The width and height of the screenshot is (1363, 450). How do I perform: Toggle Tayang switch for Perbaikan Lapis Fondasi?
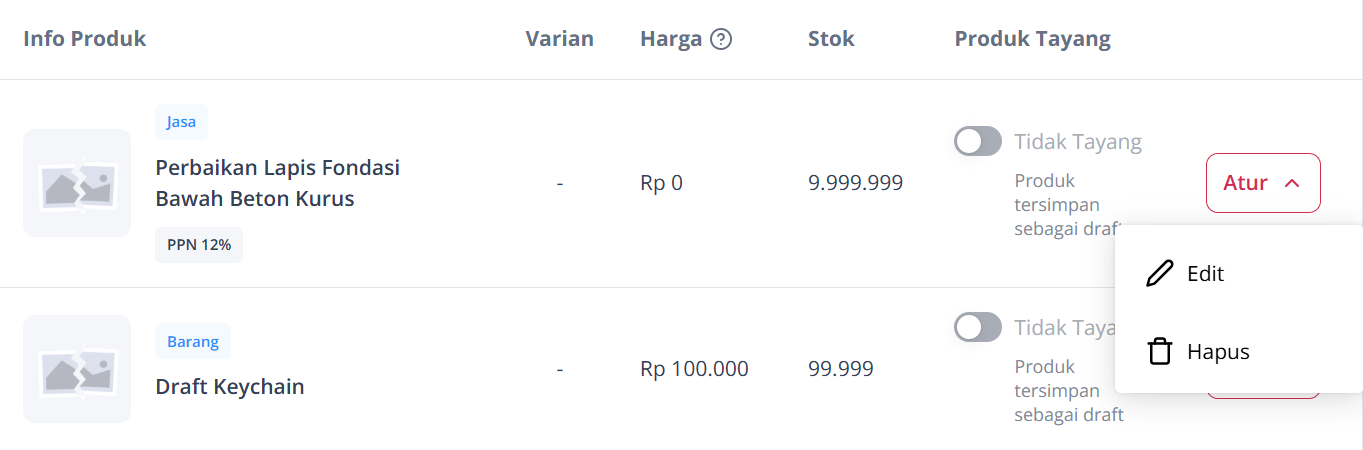coord(977,142)
